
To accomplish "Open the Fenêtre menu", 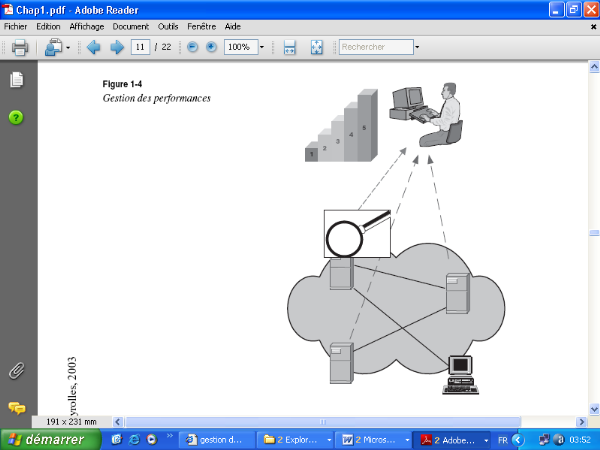I will click(202, 27).
